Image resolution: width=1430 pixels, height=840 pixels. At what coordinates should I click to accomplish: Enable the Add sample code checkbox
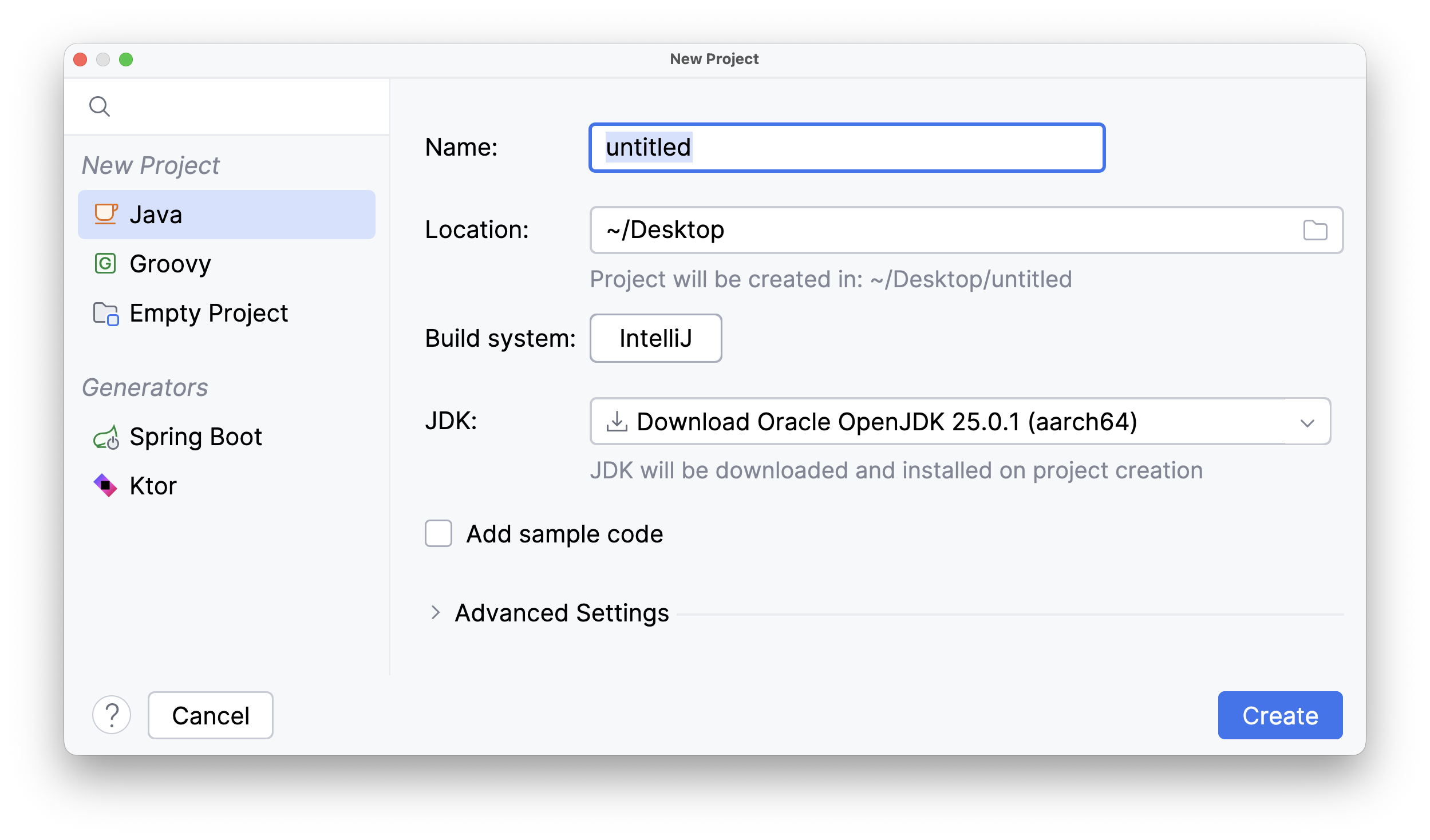438,533
